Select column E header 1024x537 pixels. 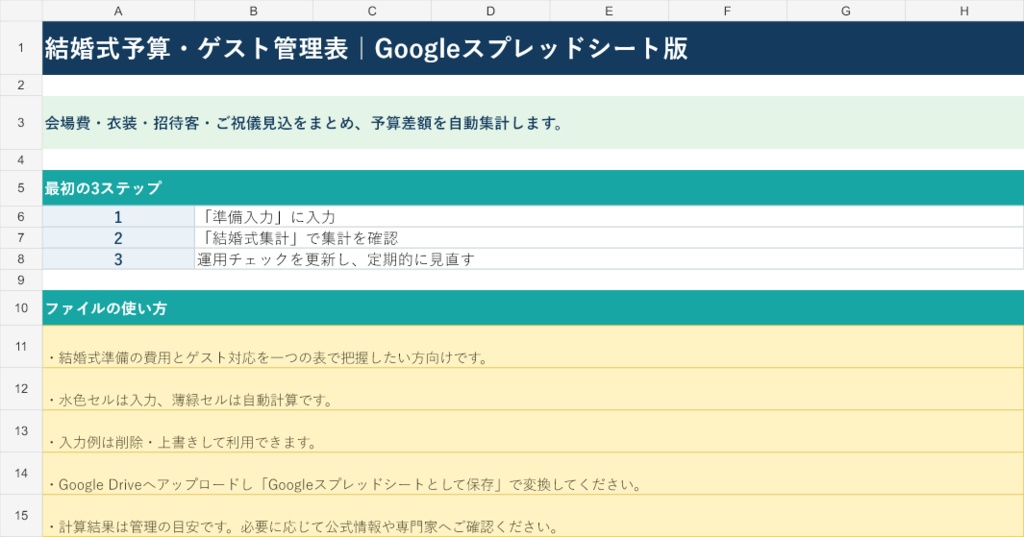click(609, 10)
